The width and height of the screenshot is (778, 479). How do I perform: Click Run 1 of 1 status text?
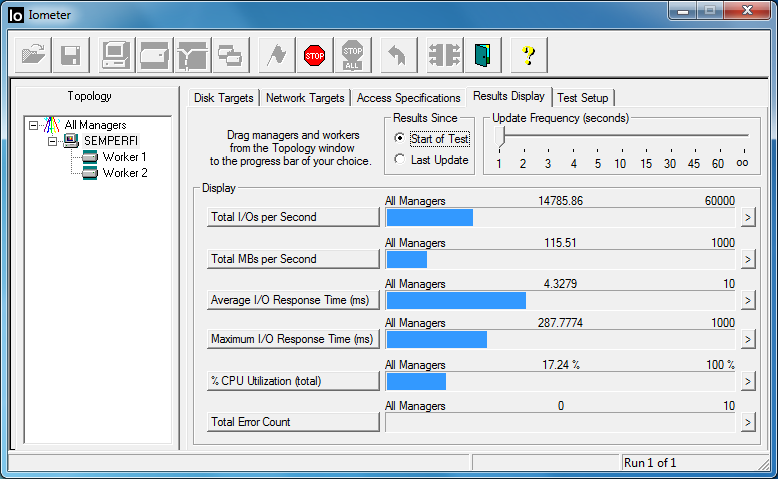pos(650,463)
